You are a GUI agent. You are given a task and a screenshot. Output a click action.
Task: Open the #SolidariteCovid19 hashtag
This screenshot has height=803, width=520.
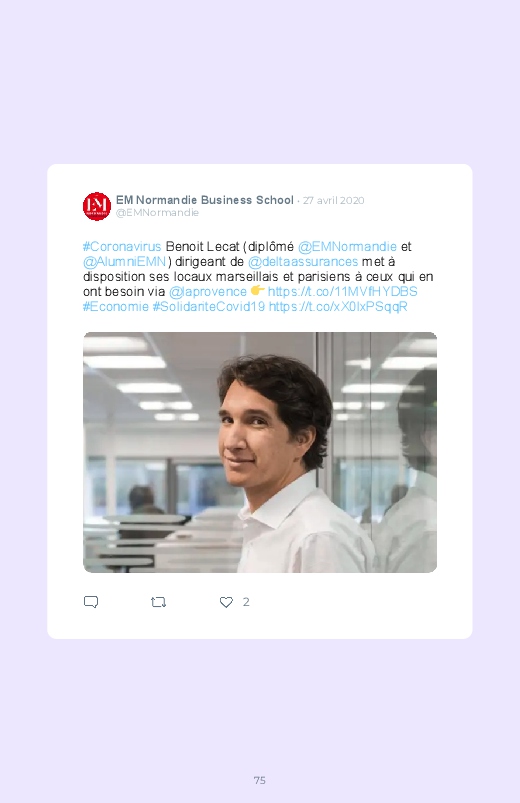click(209, 307)
